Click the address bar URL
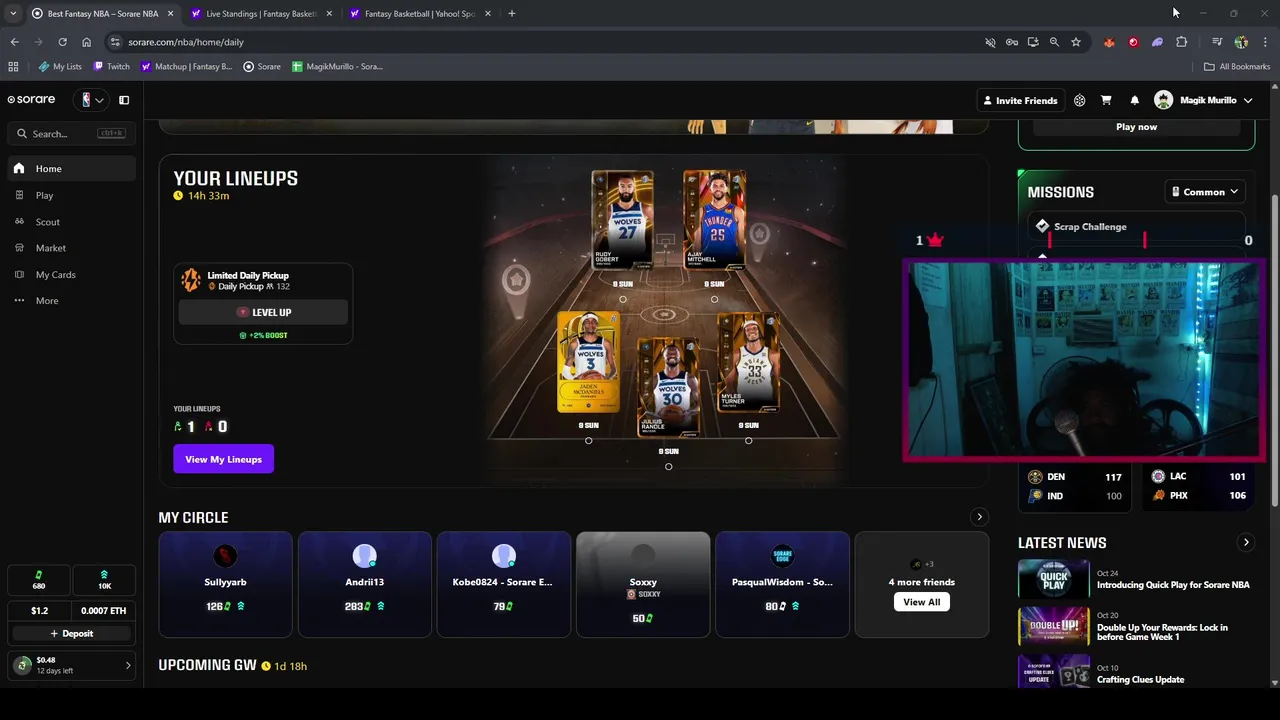1280x720 pixels. tap(186, 42)
